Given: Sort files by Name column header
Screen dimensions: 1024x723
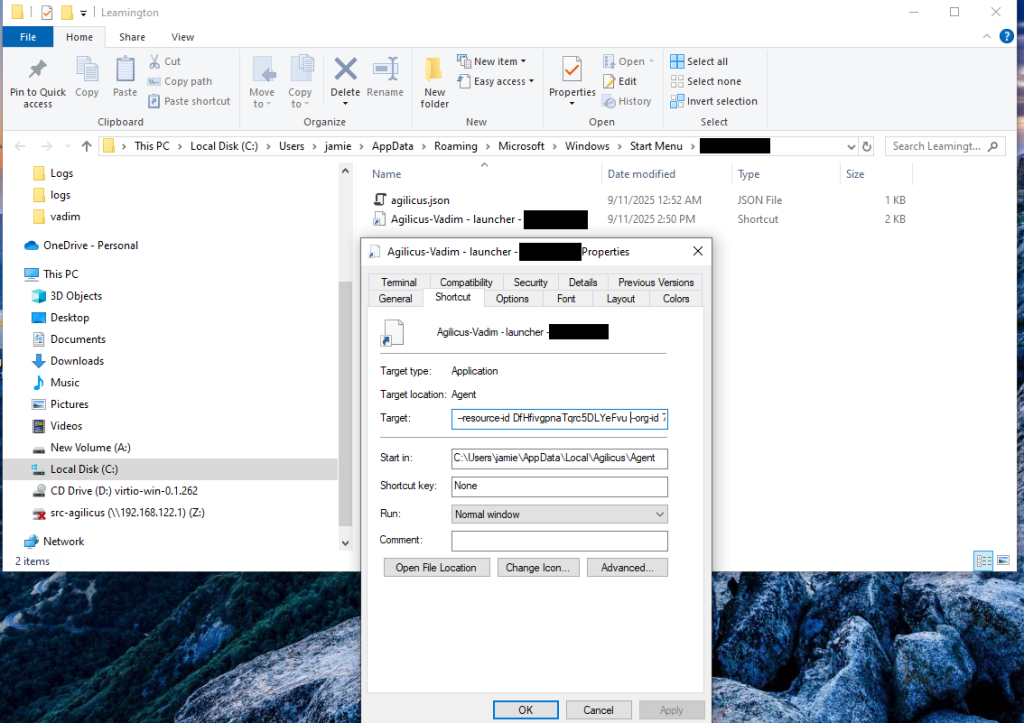Looking at the screenshot, I should pyautogui.click(x=387, y=174).
